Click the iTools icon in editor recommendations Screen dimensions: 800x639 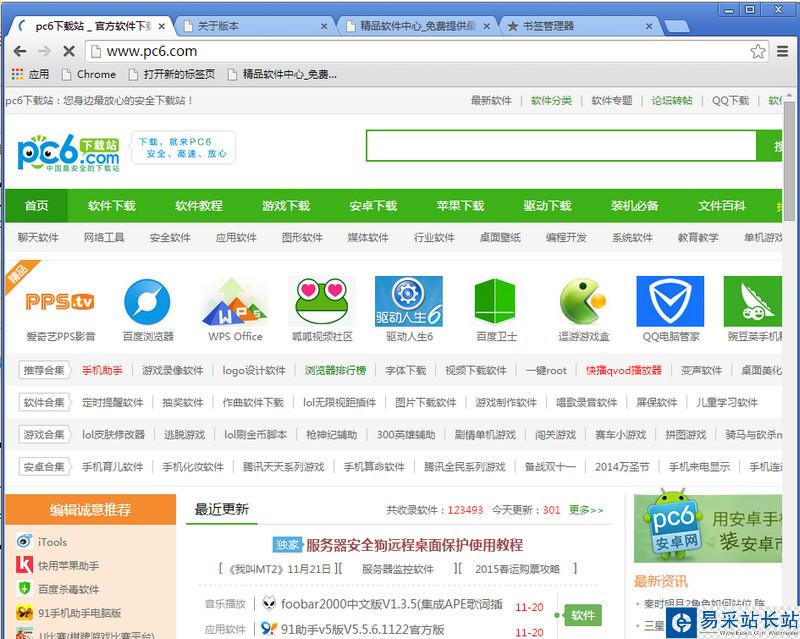(24, 541)
